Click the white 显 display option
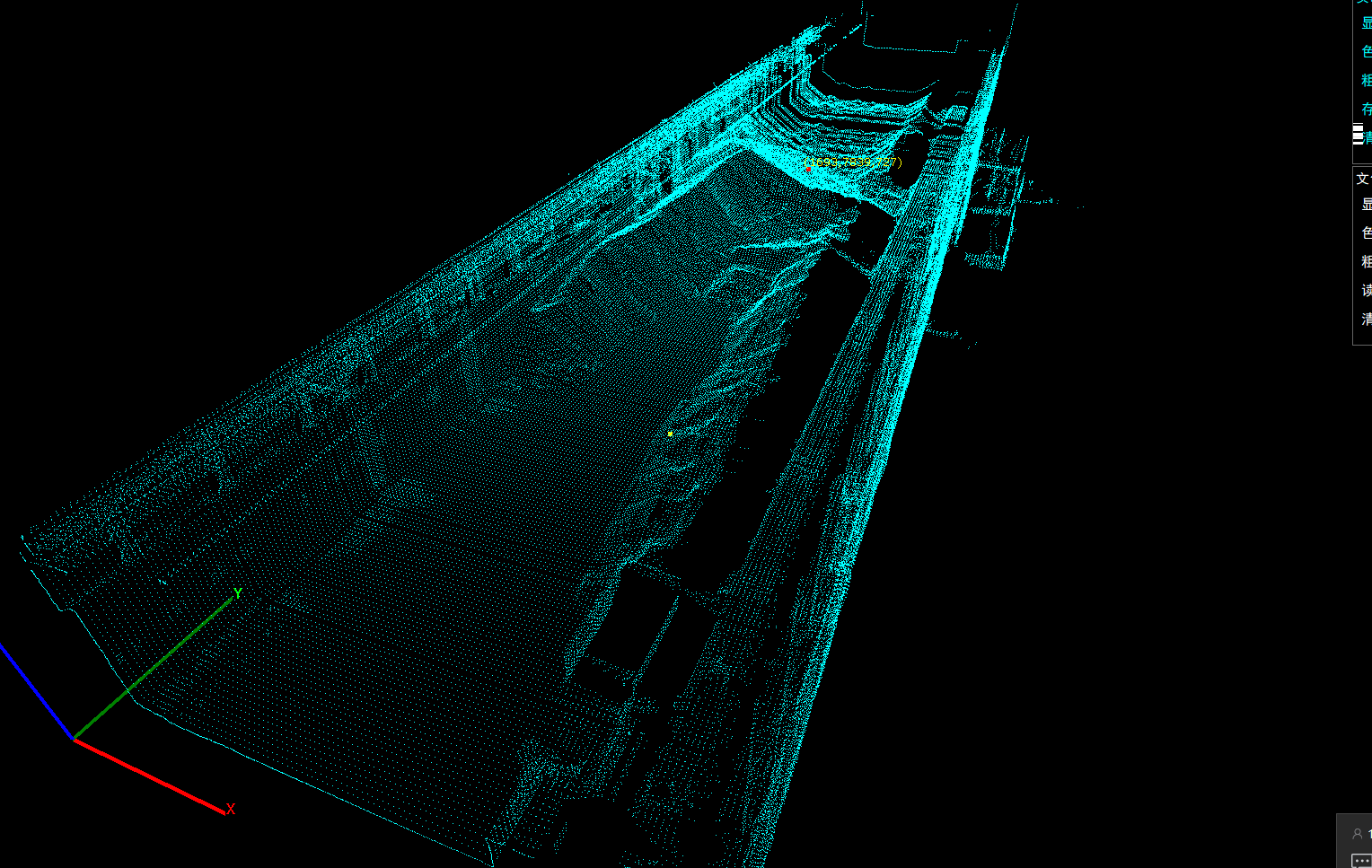Viewport: 1372px width, 868px height. pos(1366,205)
